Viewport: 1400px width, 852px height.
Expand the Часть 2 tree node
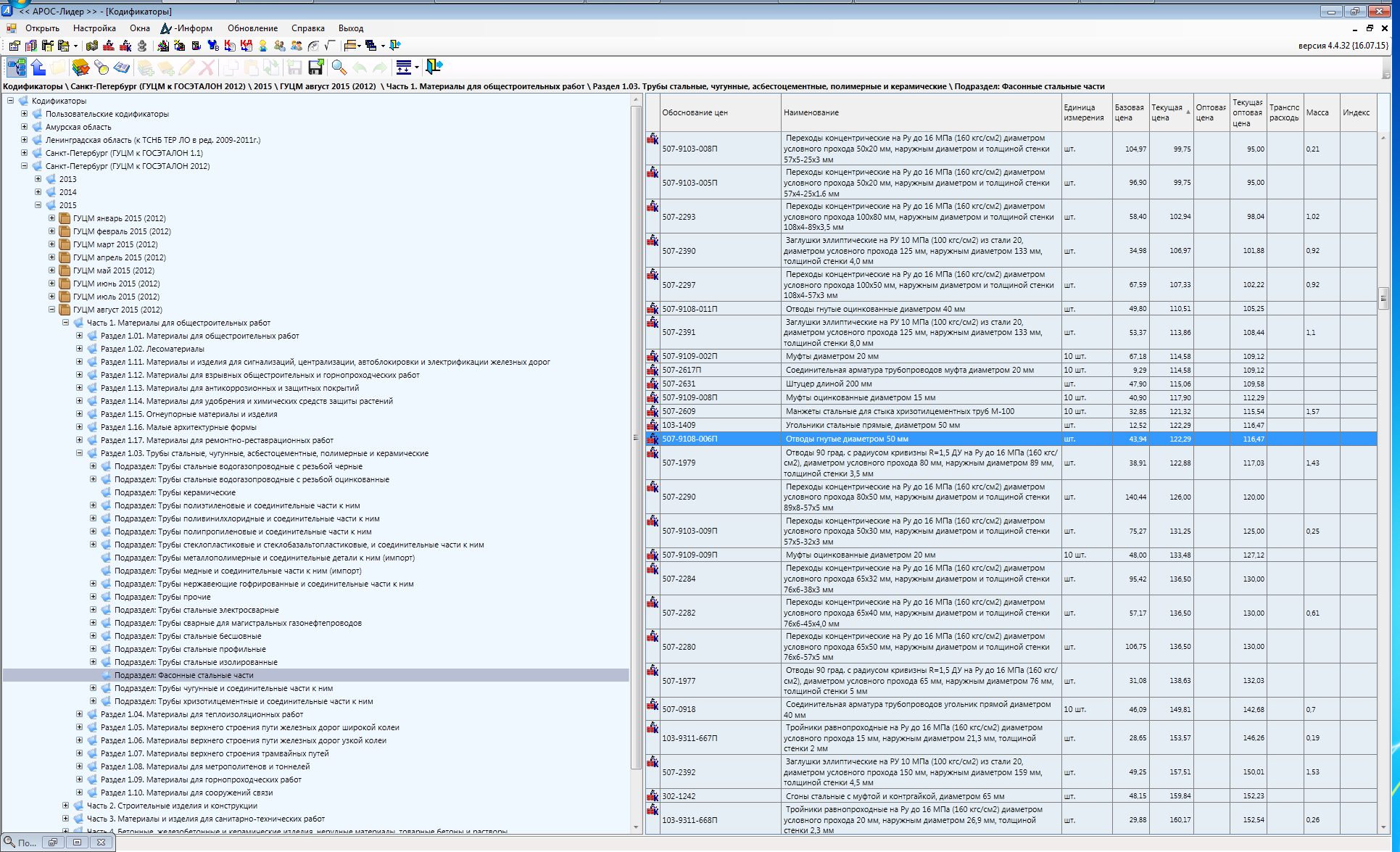[65, 806]
